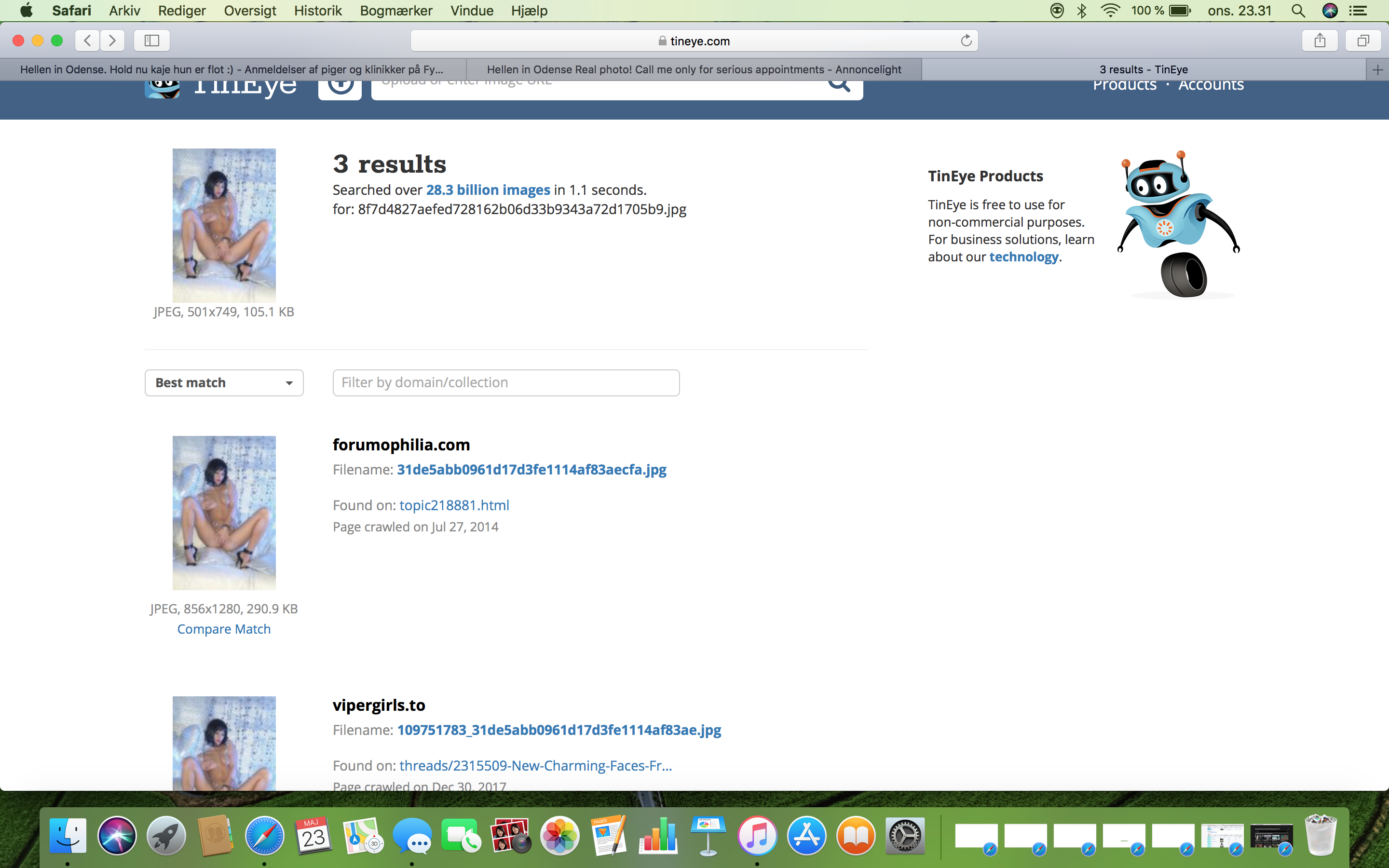Switch to the Annoncelight tab
This screenshot has width=1389, height=868.
[694, 69]
